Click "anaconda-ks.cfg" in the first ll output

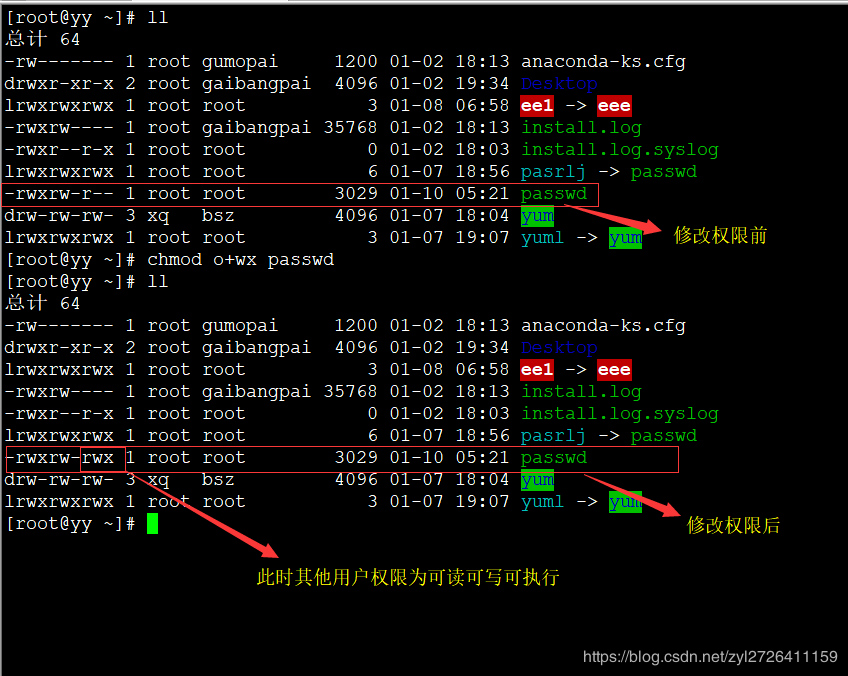click(x=603, y=62)
